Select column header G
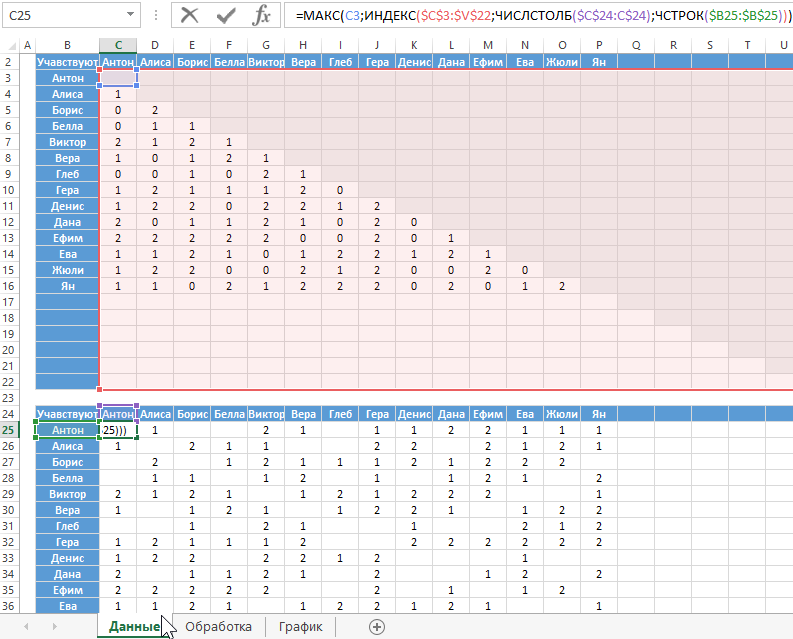Image resolution: width=793 pixels, height=639 pixels. pyautogui.click(x=266, y=45)
